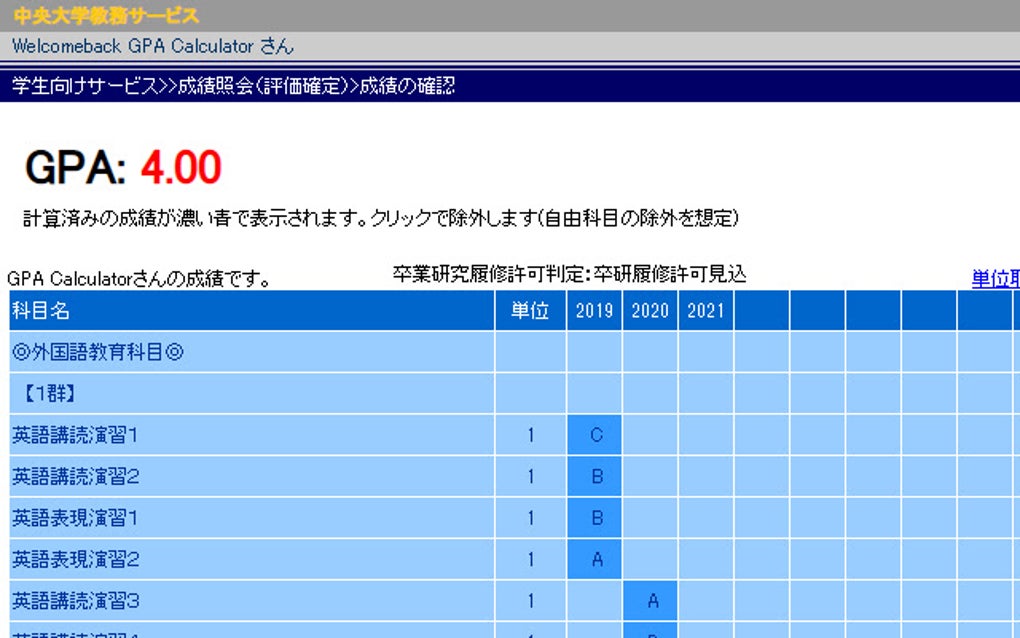Click the Welcomeback GPA Calculator さん banner
This screenshot has width=1020, height=638.
coord(150,46)
